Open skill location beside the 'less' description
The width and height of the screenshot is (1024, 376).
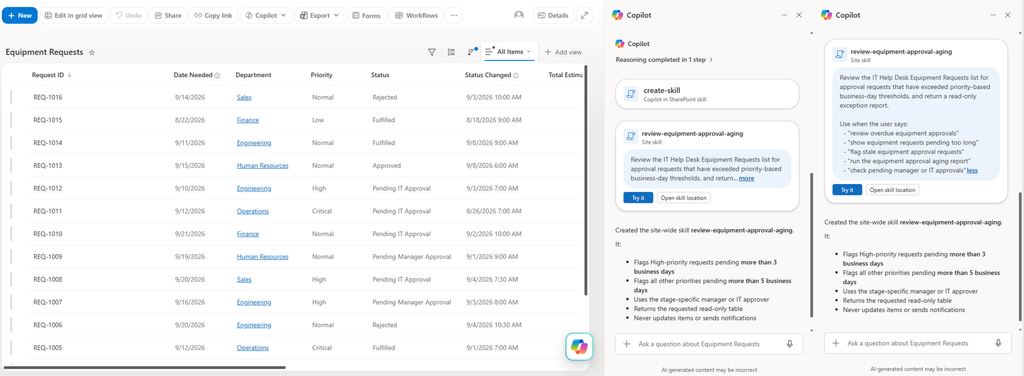point(892,190)
